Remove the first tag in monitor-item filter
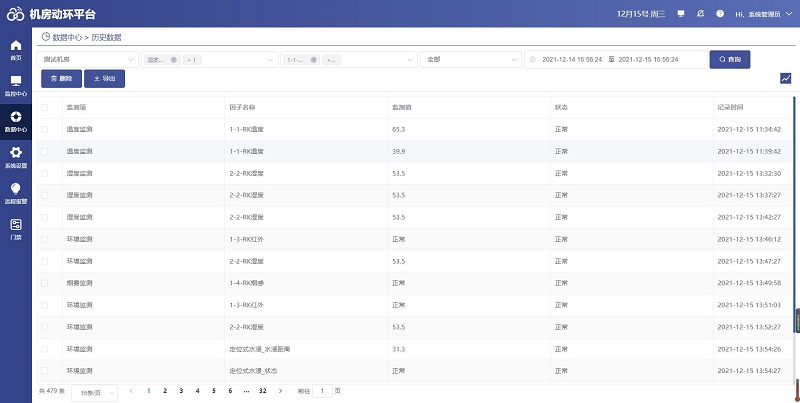Image resolution: width=800 pixels, height=403 pixels. coord(173,60)
